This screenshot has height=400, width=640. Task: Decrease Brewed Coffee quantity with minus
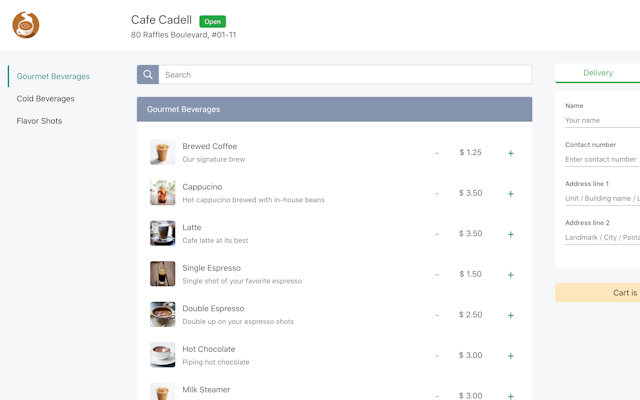(437, 153)
